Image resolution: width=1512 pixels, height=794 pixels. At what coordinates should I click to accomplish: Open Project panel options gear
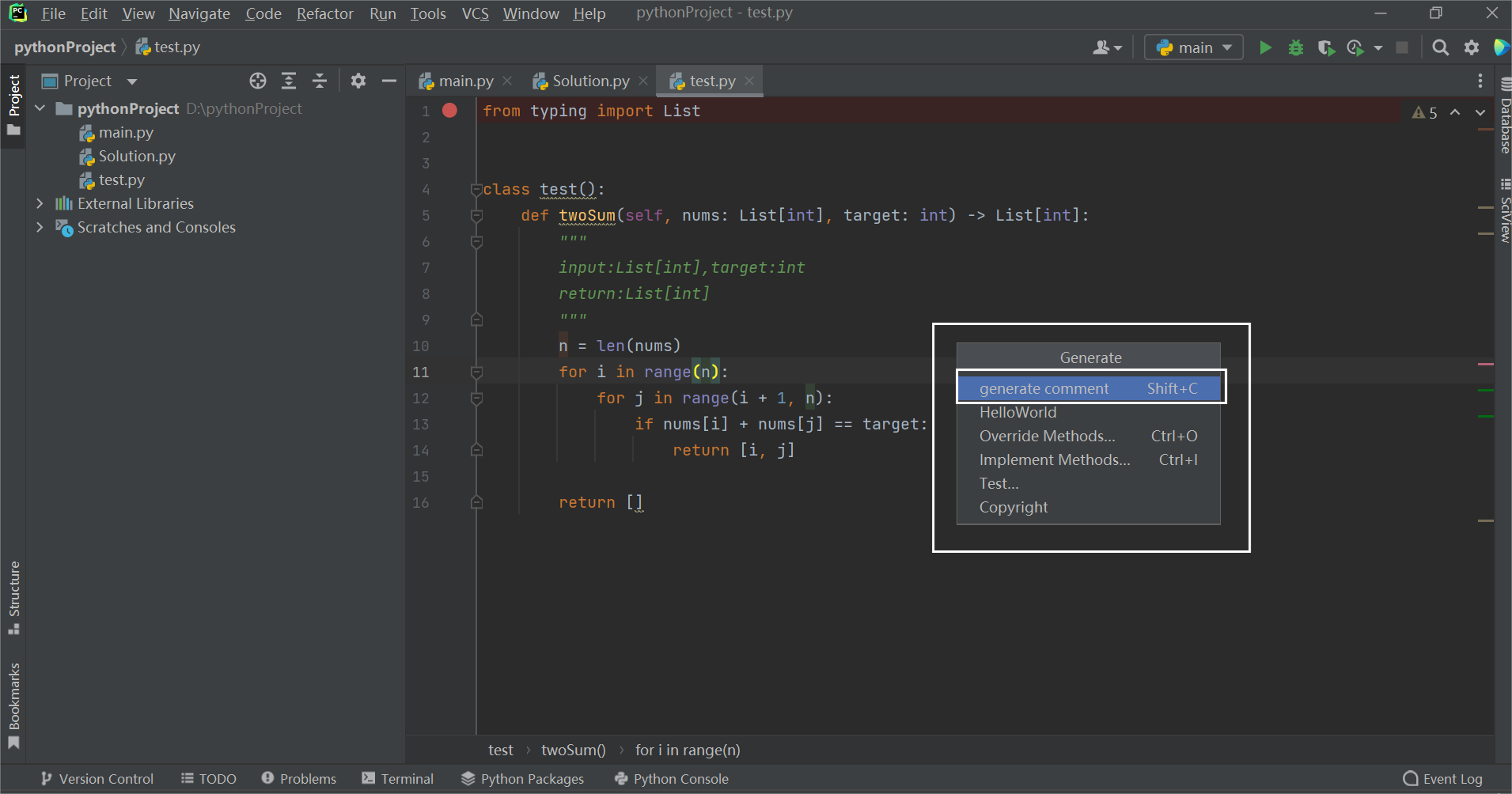pos(358,81)
